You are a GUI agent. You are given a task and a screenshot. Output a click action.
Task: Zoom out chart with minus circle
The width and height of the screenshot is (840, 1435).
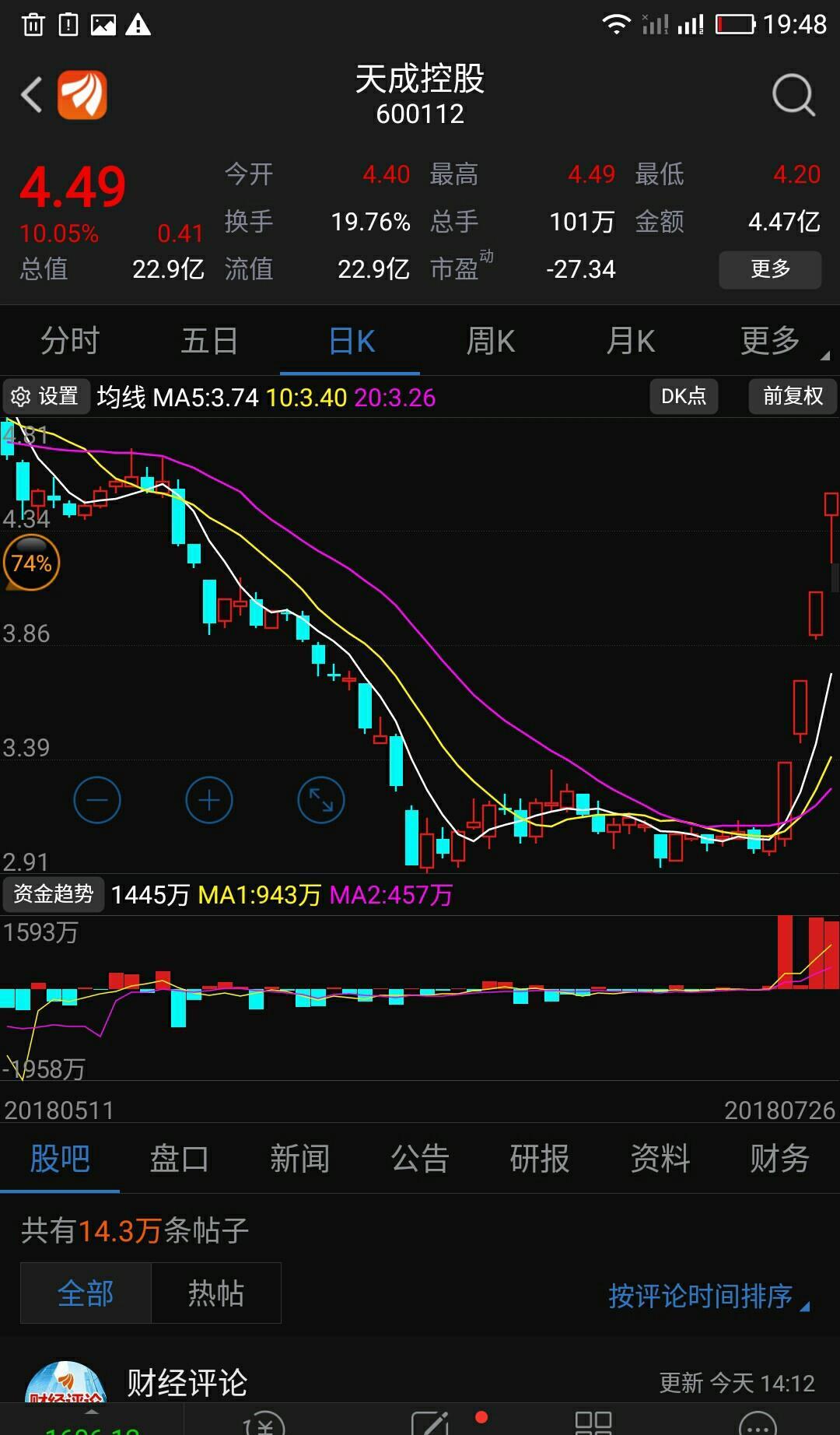click(x=97, y=800)
